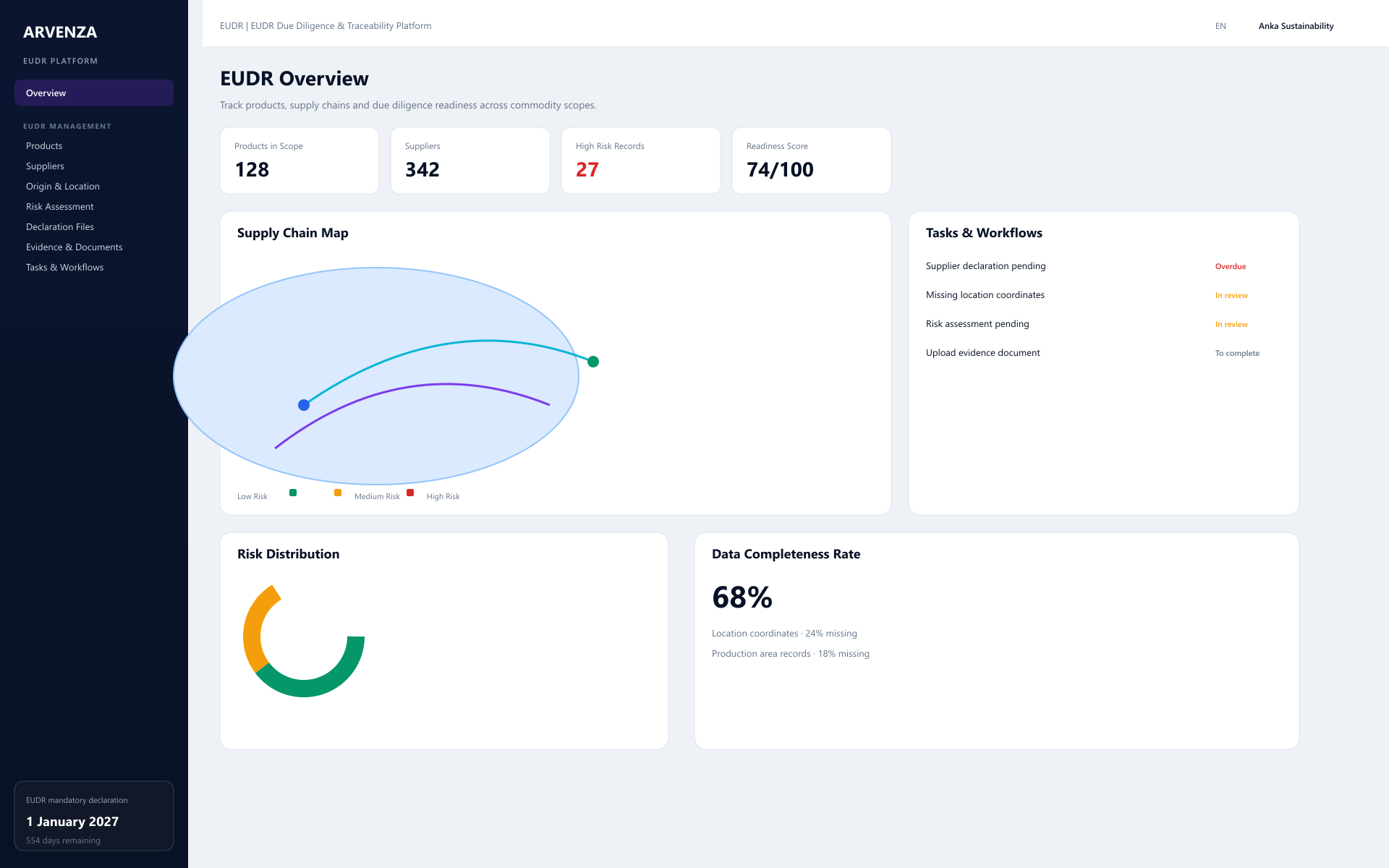Open the Anka Sustainability account menu
This screenshot has height=868, width=1389.
click(x=1296, y=26)
